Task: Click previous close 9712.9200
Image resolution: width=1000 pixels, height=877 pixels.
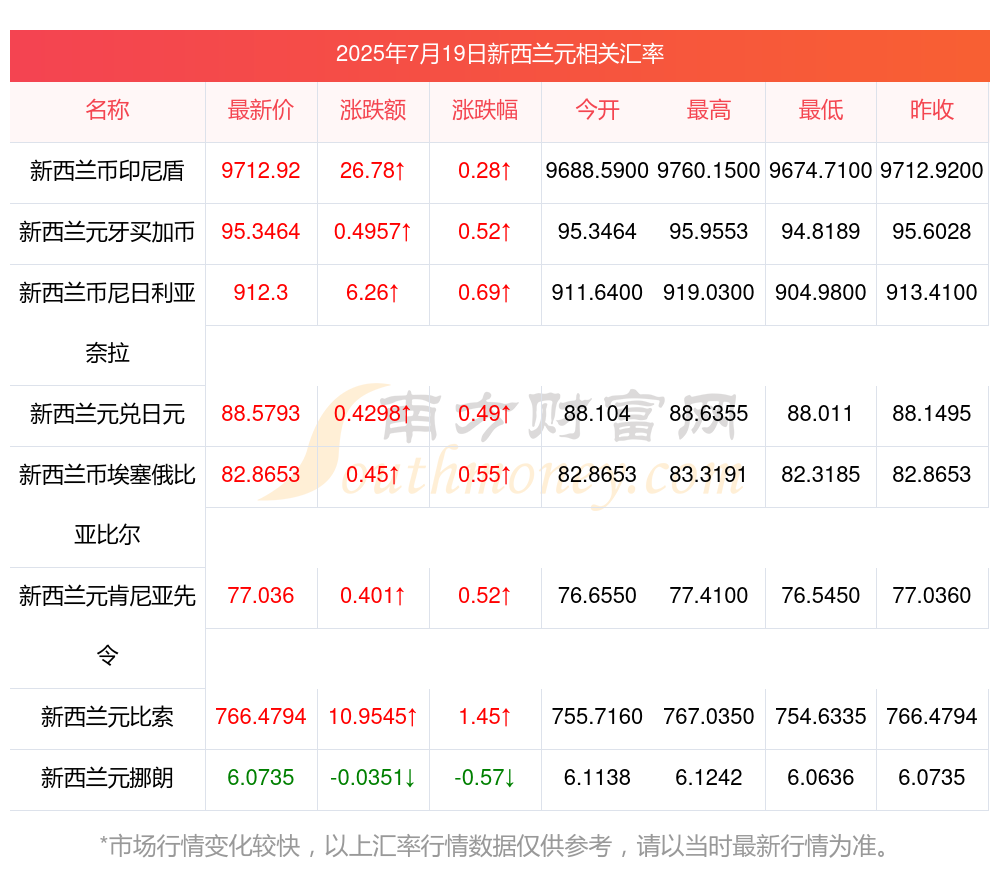Action: click(x=932, y=171)
